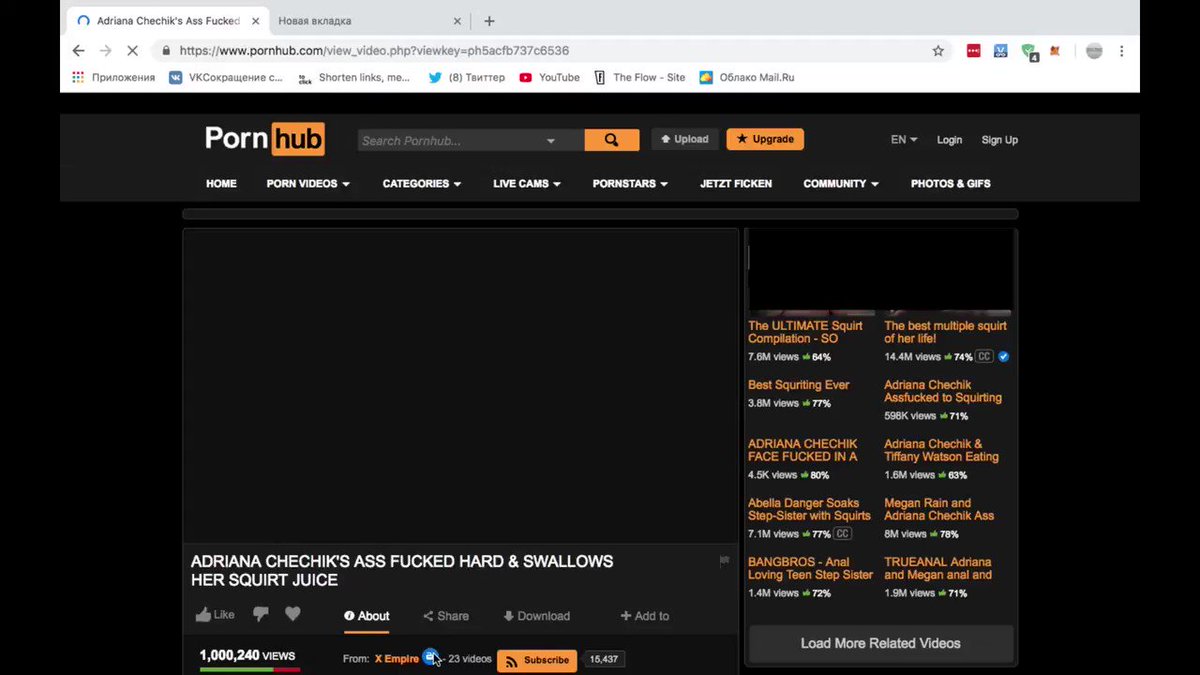Screen dimensions: 1200x675
Task: Open the EN language dropdown
Action: [904, 140]
